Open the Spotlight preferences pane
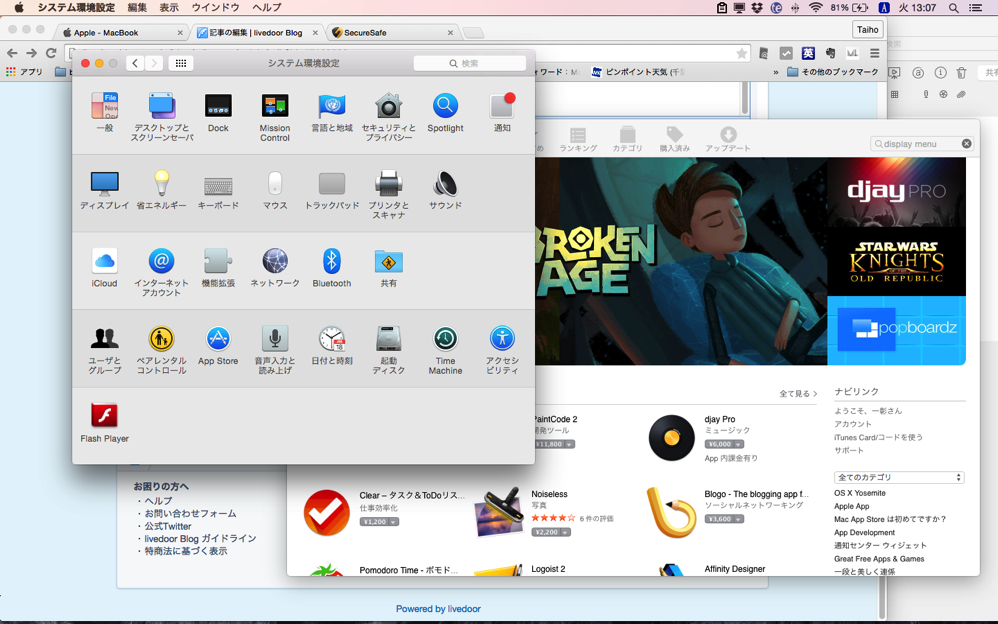The height and width of the screenshot is (624, 998). (446, 112)
